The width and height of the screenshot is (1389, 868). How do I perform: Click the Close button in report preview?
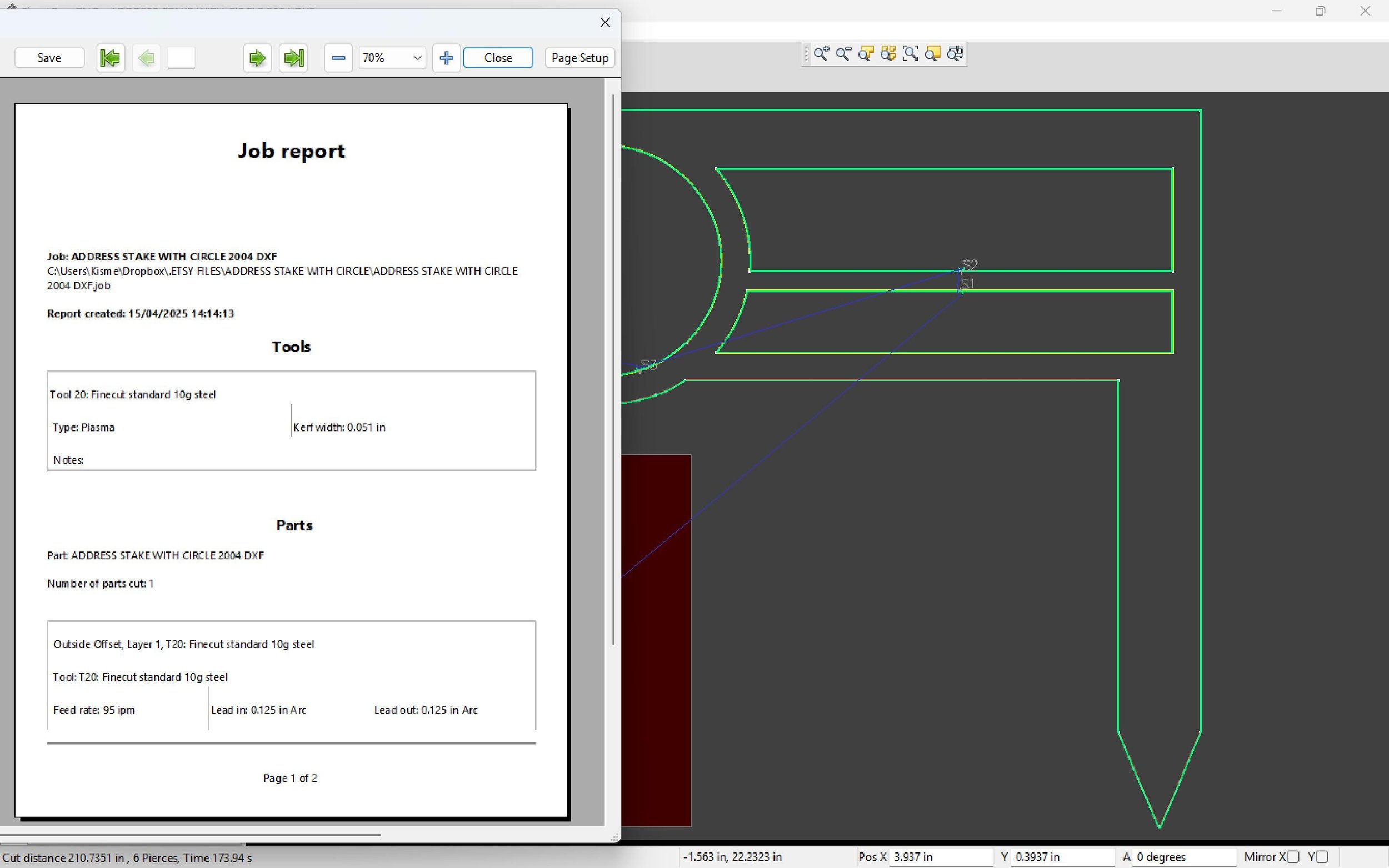click(x=498, y=58)
